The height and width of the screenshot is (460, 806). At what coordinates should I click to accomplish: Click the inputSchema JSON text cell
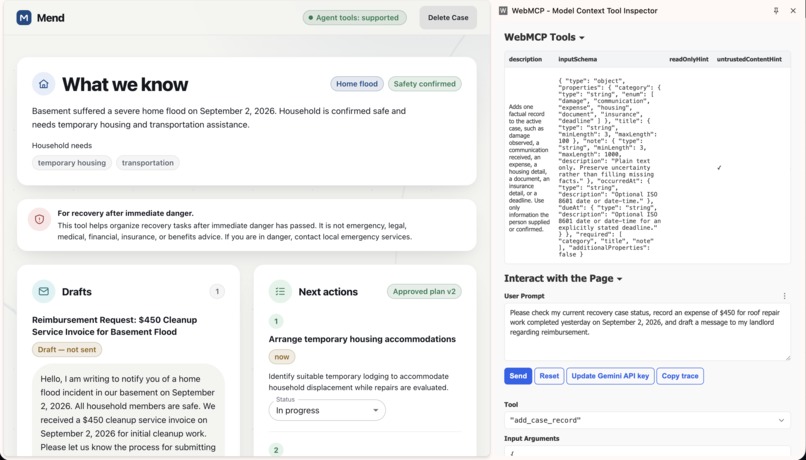click(610, 168)
